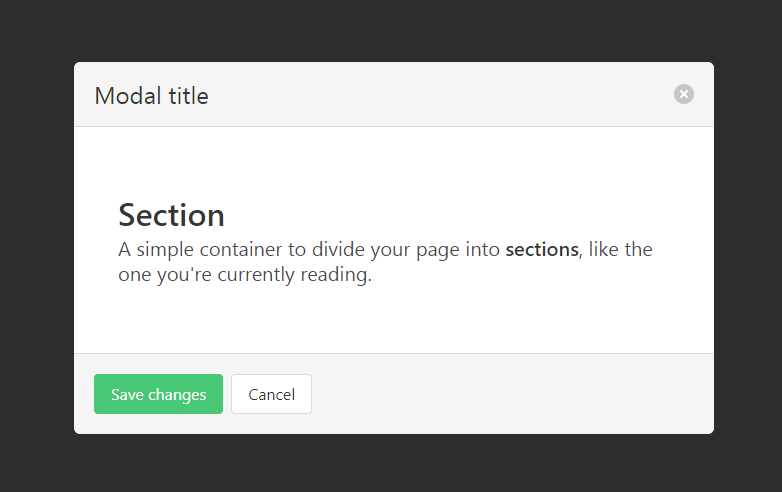Click the word Modal in header
This screenshot has width=782, height=492.
point(128,96)
